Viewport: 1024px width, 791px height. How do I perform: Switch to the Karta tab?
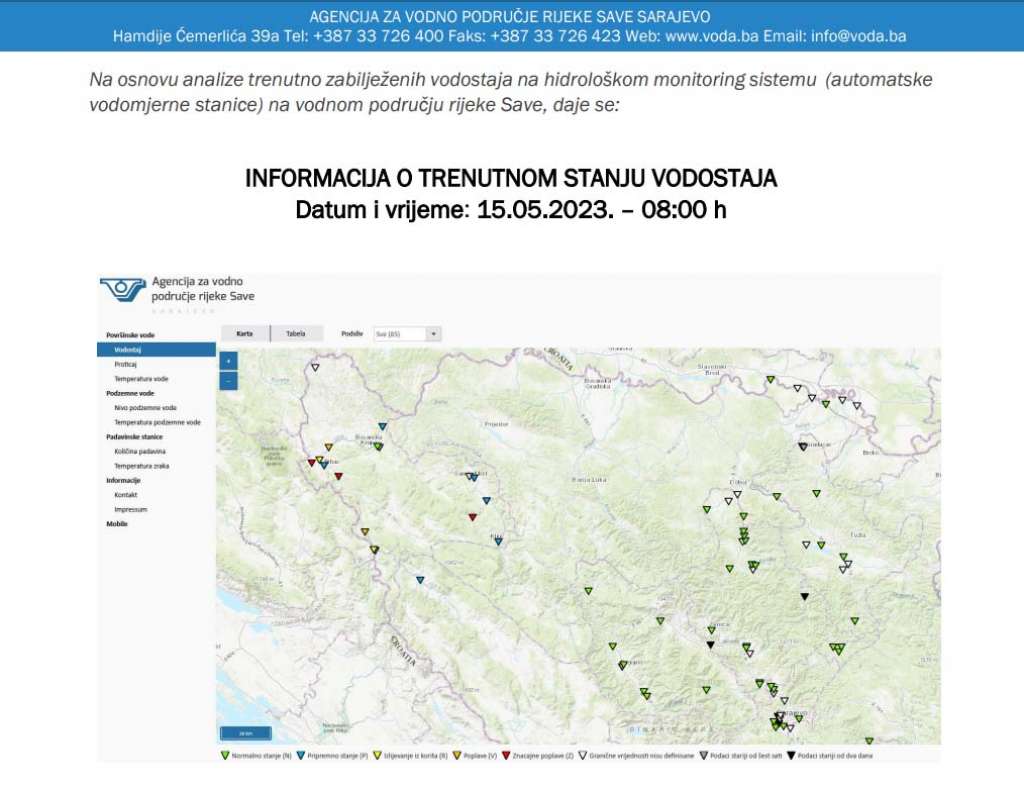pos(244,333)
